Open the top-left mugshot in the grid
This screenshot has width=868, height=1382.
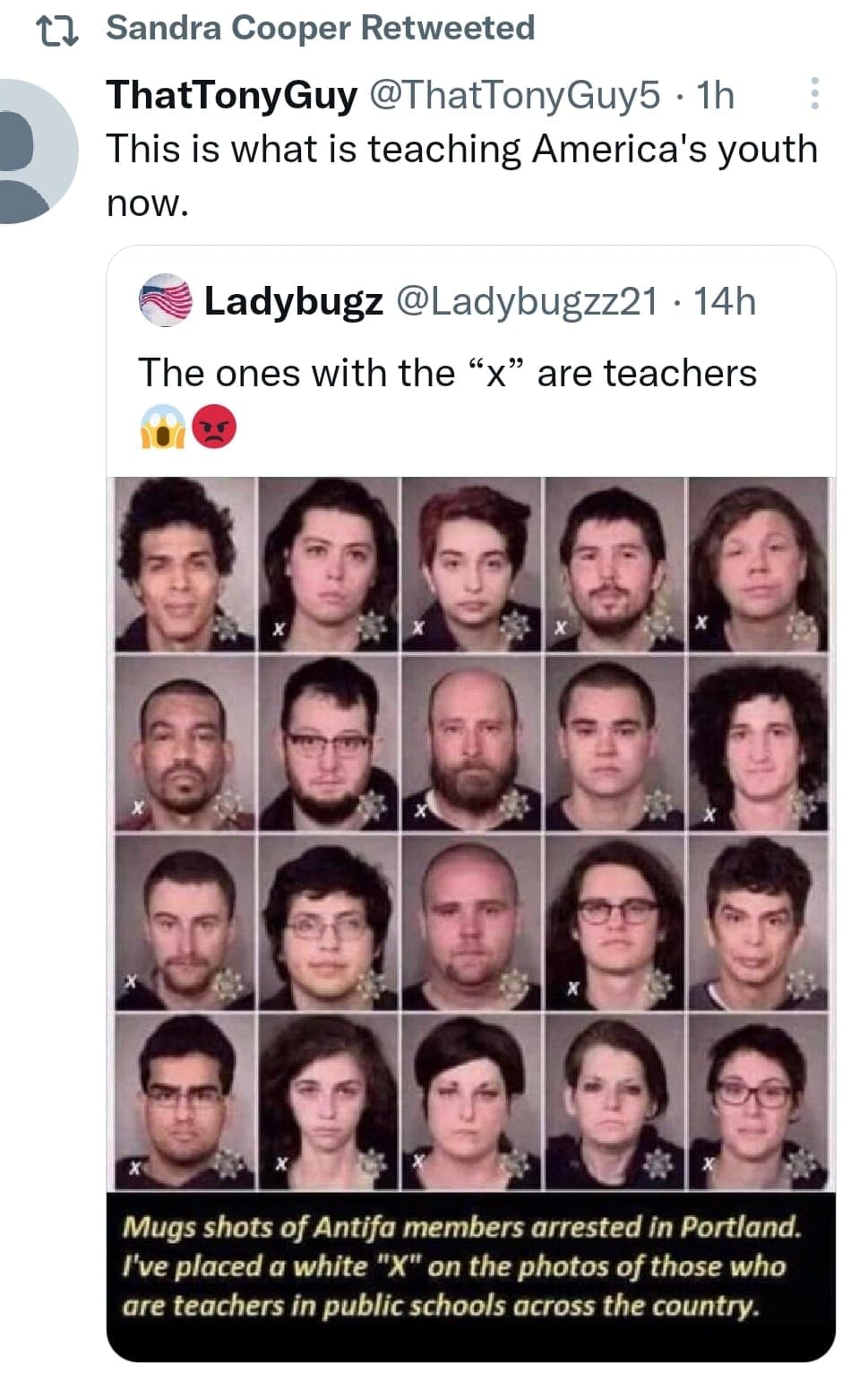click(x=185, y=564)
